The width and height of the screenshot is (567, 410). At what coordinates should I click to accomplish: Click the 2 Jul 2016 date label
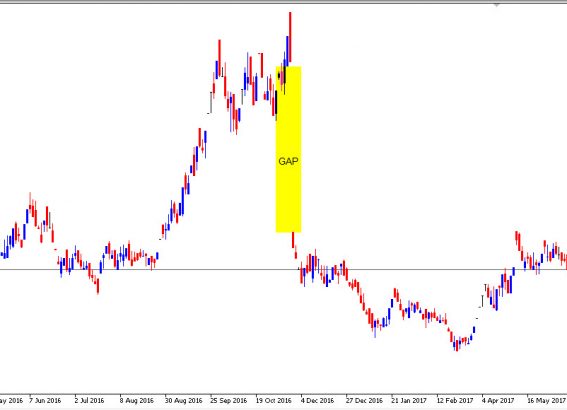(x=89, y=401)
